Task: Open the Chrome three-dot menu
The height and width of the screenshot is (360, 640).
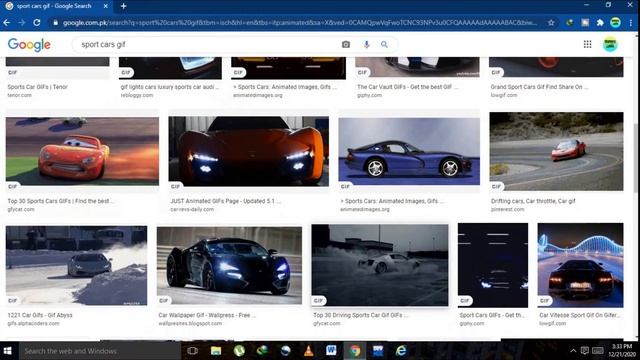Action: coord(631,23)
